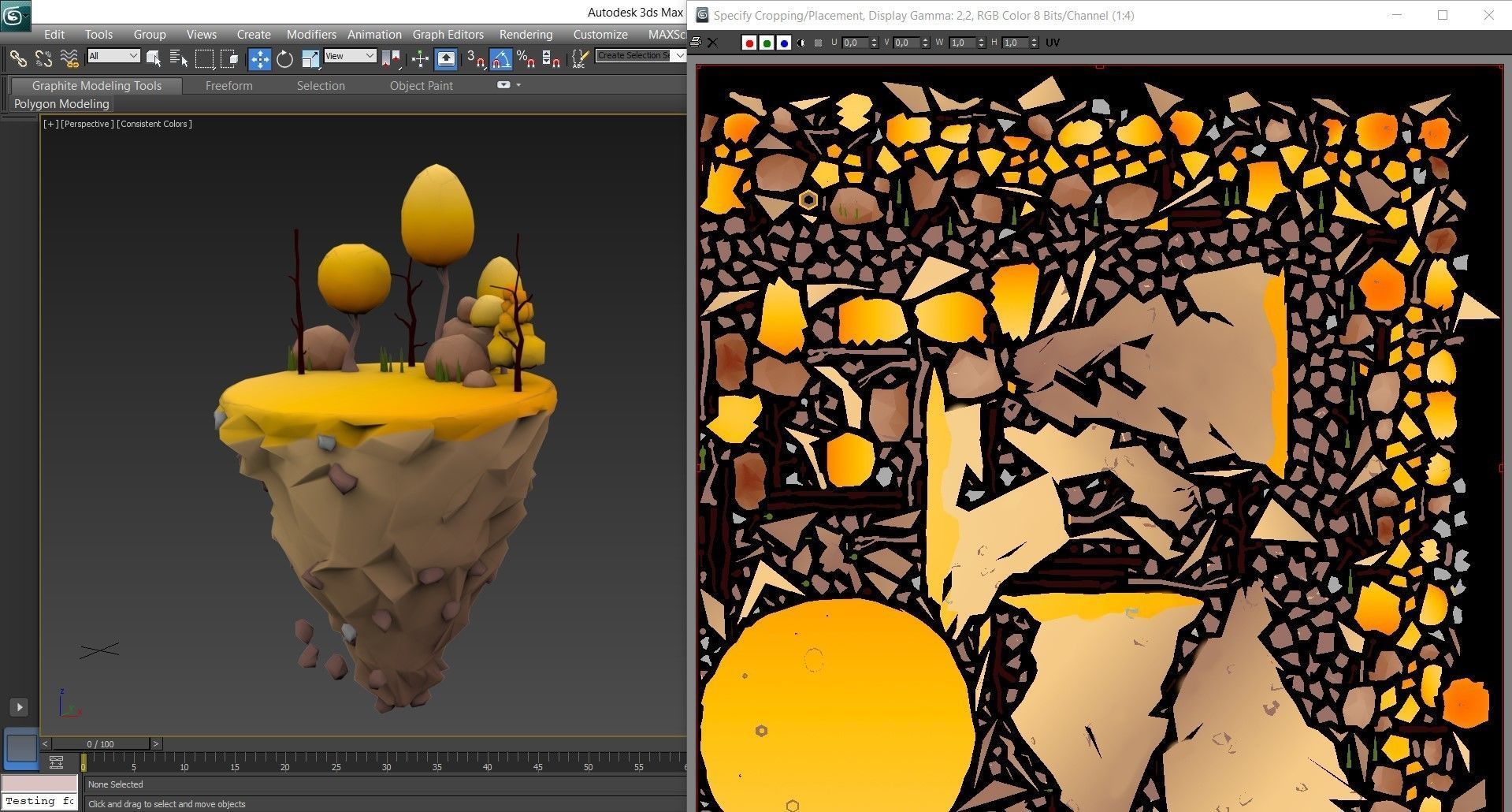Select the Unlink Selection tool

(43, 58)
